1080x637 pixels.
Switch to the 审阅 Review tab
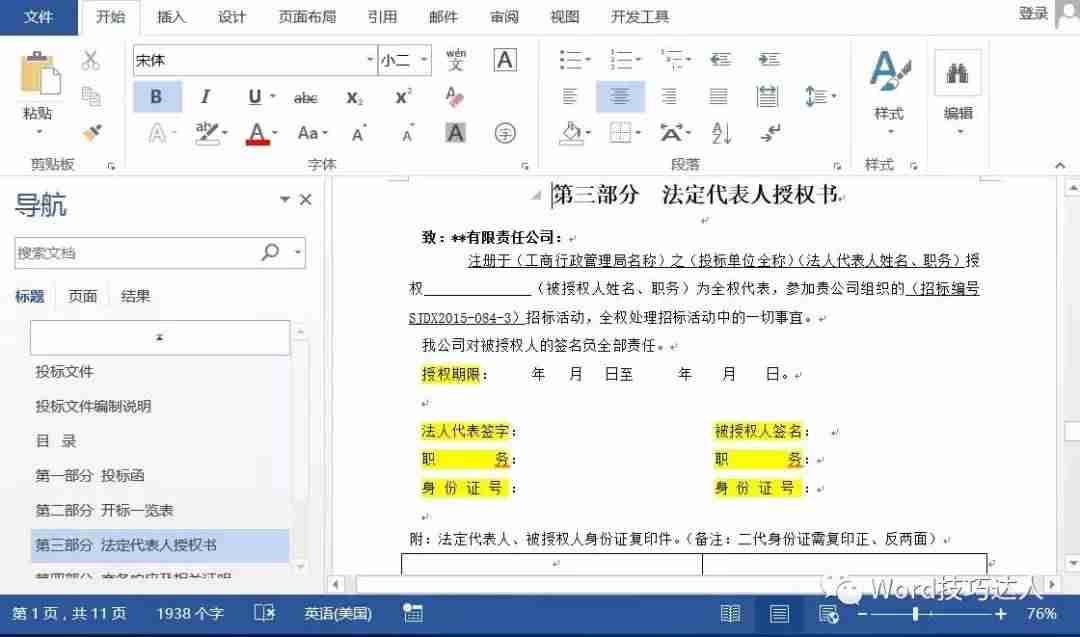click(x=504, y=17)
